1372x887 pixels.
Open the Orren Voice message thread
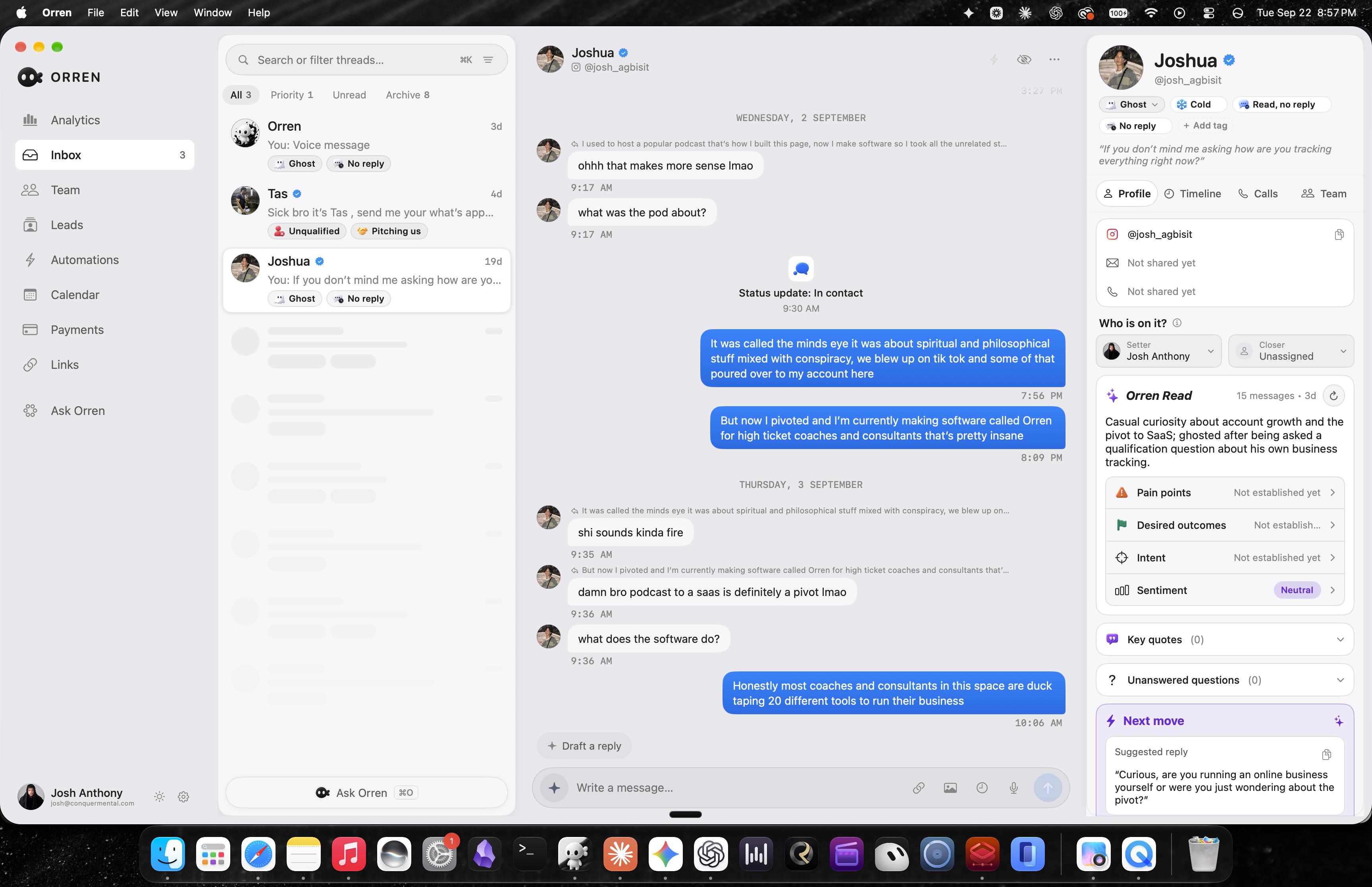[x=367, y=145]
